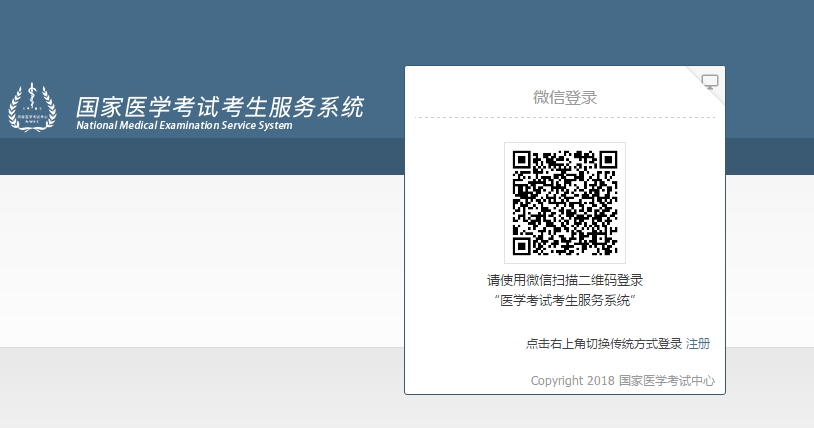Click the 请使用微信扫描二维码登录 instruction text
The width and height of the screenshot is (814, 428).
(x=564, y=280)
